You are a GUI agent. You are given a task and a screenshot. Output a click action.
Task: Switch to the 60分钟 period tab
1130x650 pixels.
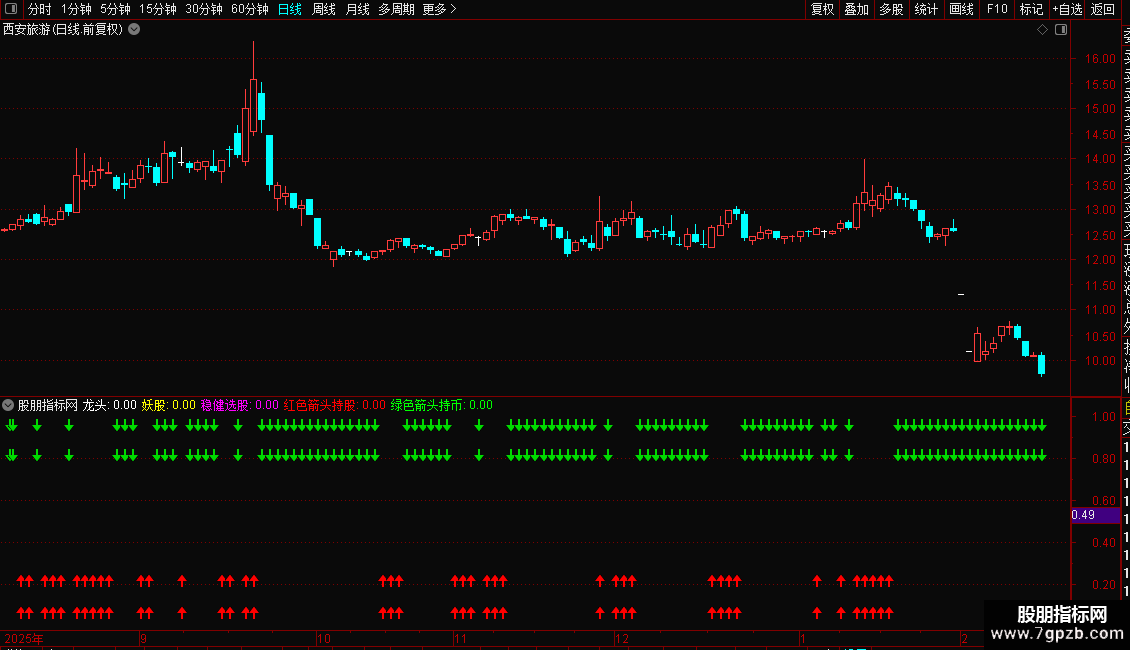click(249, 9)
